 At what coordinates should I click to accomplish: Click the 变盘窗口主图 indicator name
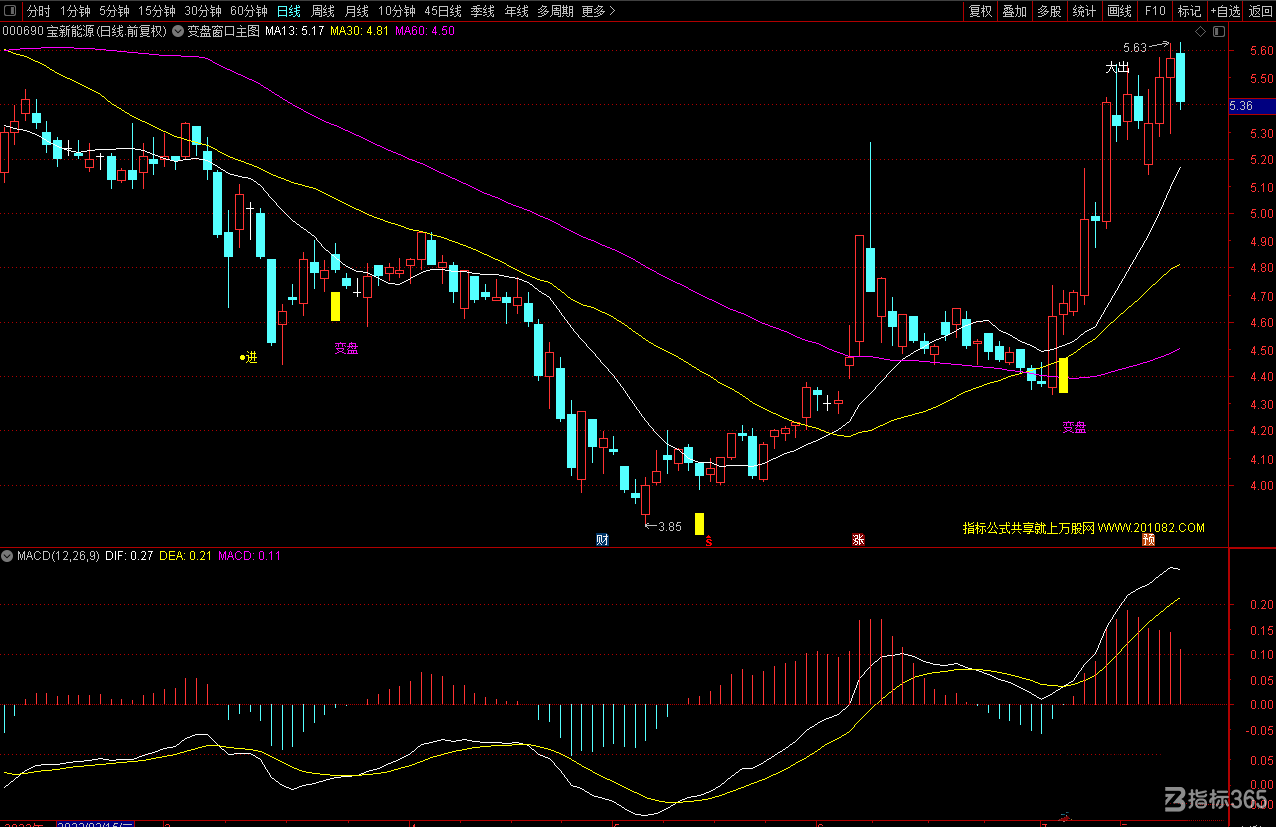[224, 31]
